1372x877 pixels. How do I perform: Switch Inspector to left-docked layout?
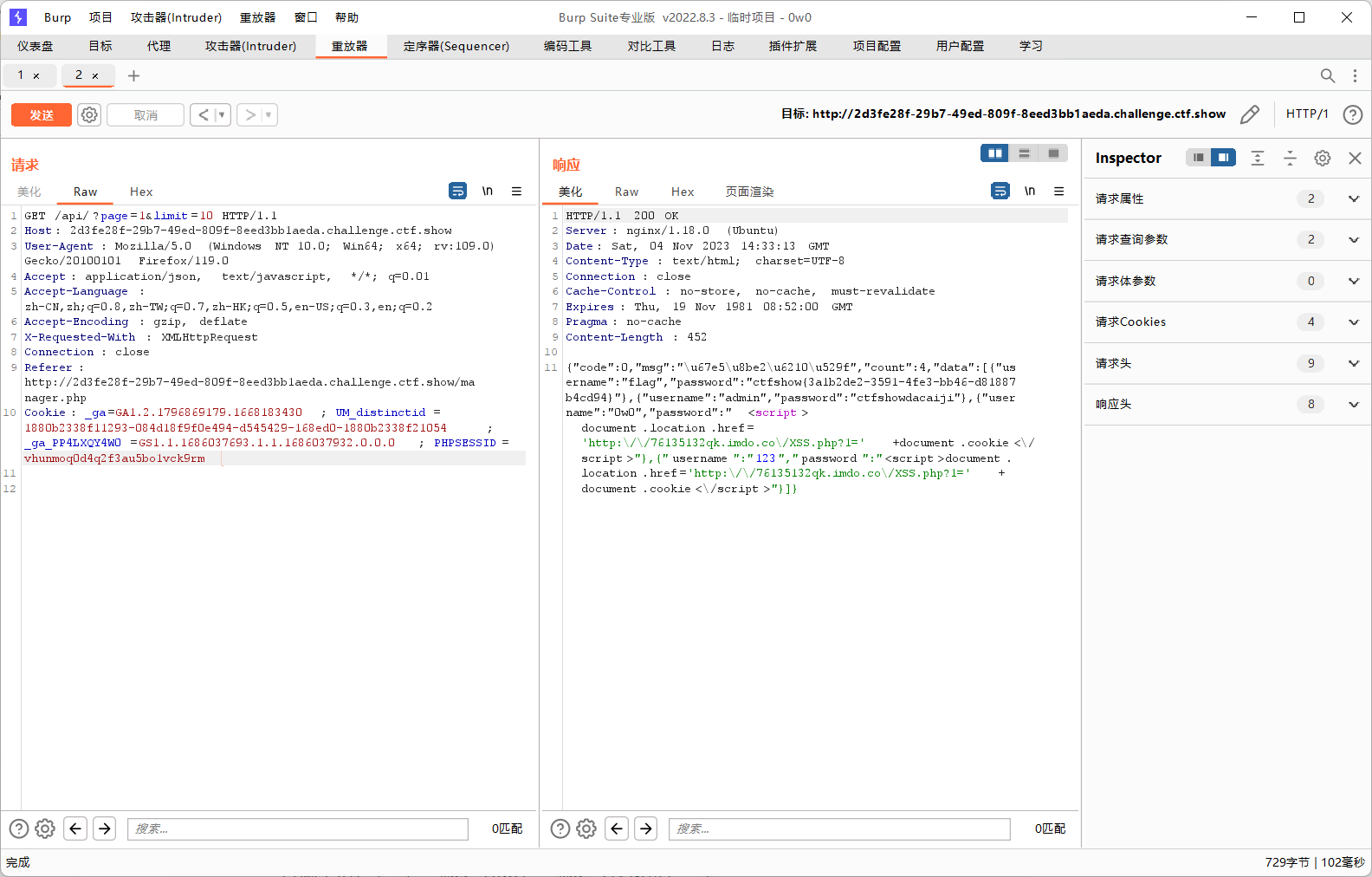[1199, 157]
